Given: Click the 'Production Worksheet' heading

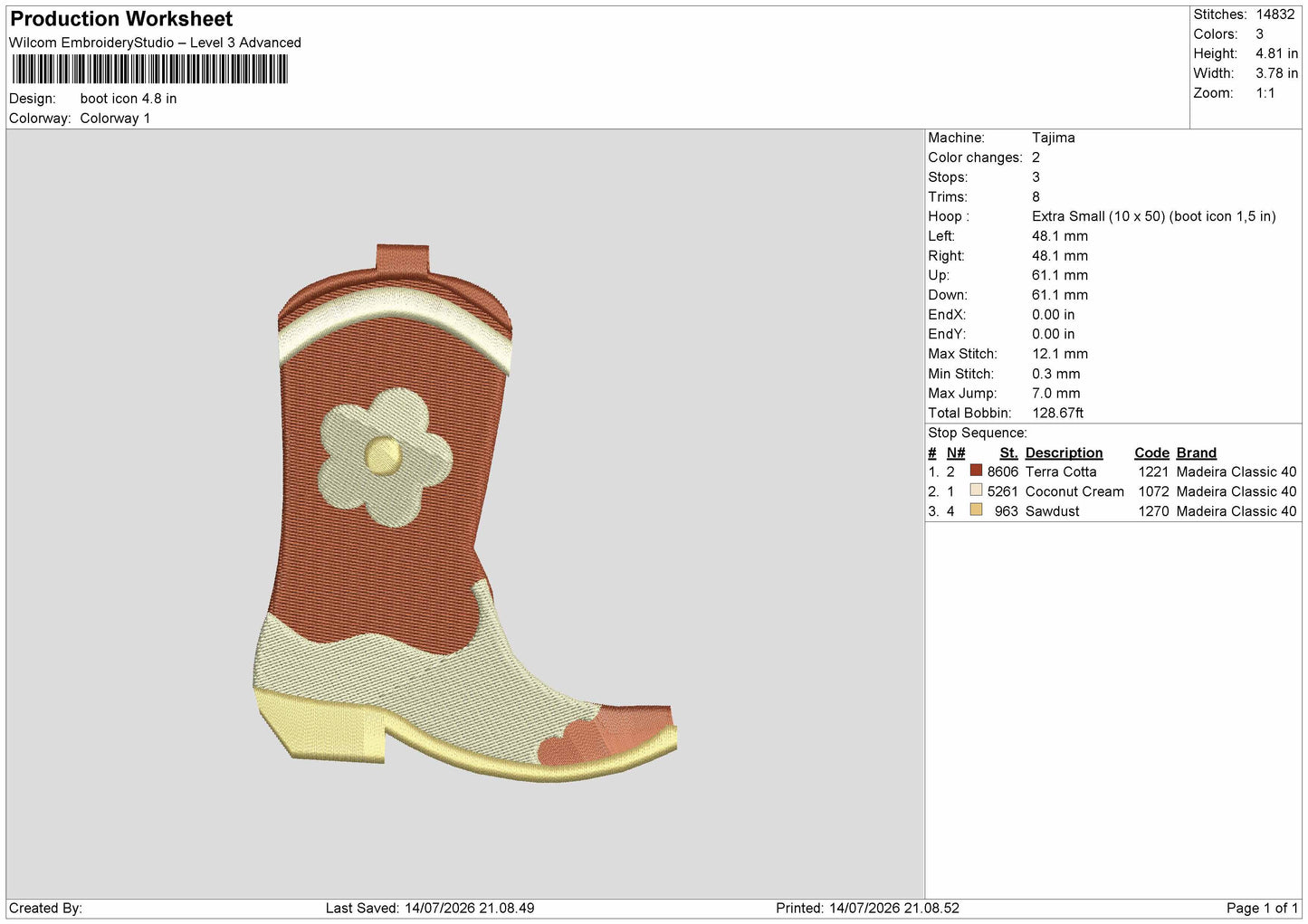Looking at the screenshot, I should pos(121,19).
